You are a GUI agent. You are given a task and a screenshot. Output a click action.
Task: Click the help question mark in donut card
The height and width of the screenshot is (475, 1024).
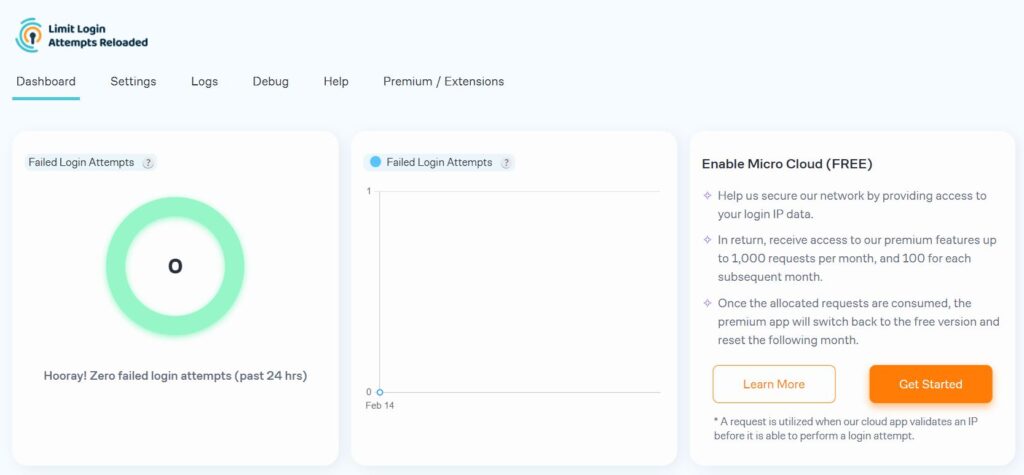click(x=148, y=163)
